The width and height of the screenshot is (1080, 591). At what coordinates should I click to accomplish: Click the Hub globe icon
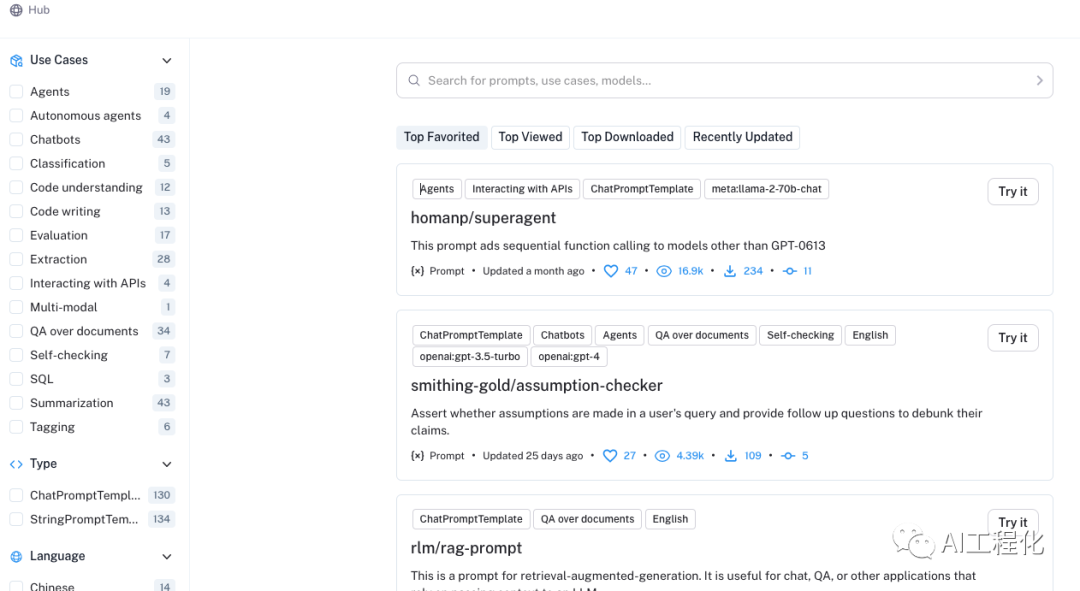[16, 10]
